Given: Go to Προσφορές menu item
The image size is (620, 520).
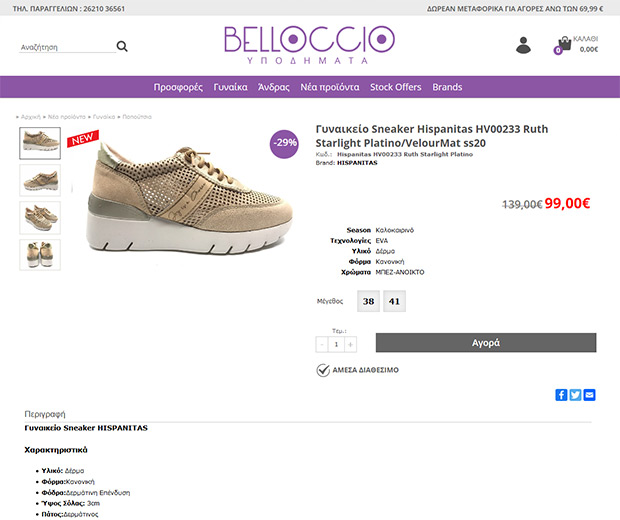Looking at the screenshot, I should click(179, 87).
